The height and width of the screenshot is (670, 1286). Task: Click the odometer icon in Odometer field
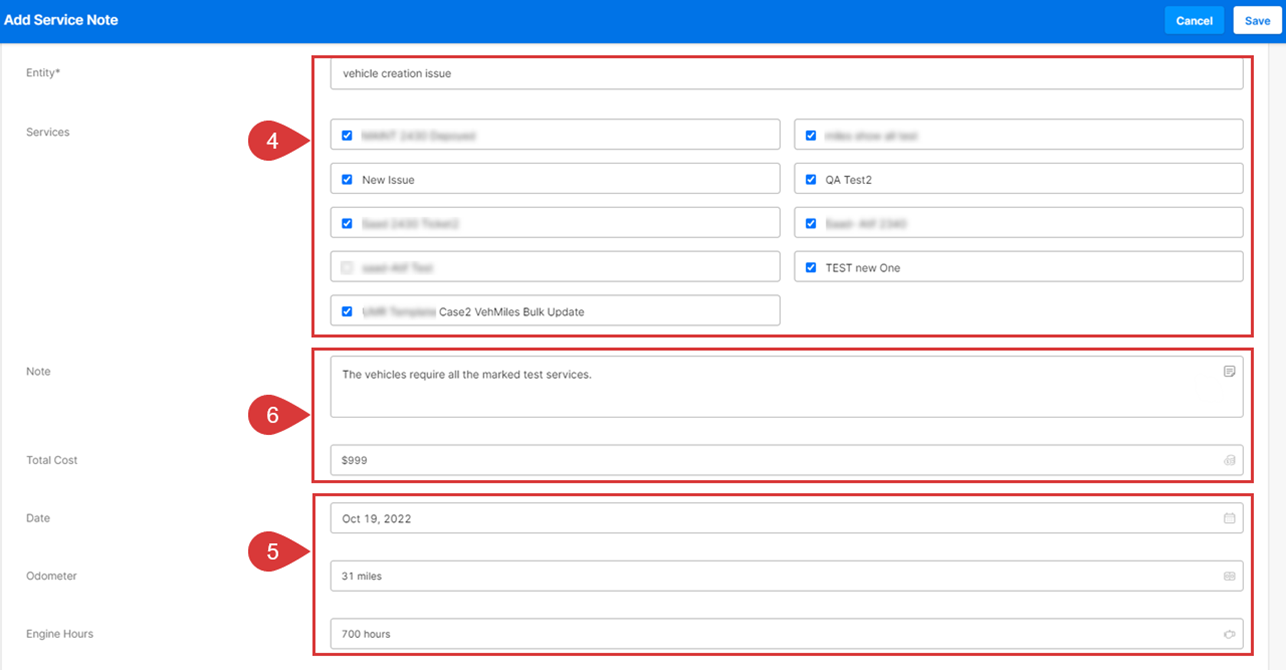coord(1229,576)
